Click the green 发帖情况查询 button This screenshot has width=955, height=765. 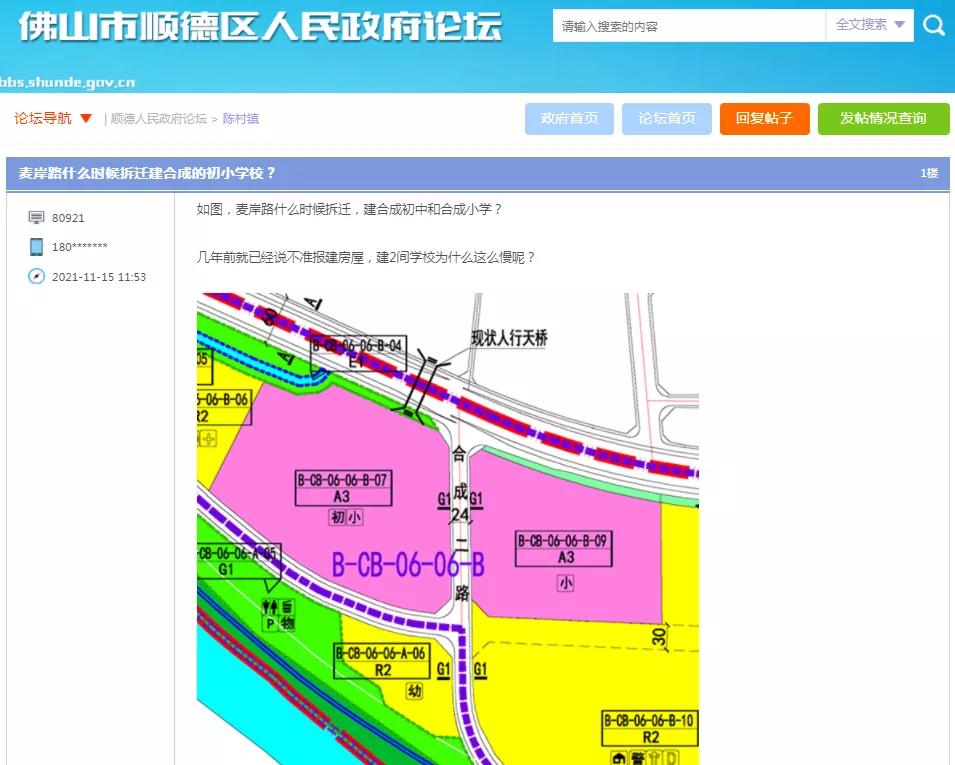(x=883, y=118)
